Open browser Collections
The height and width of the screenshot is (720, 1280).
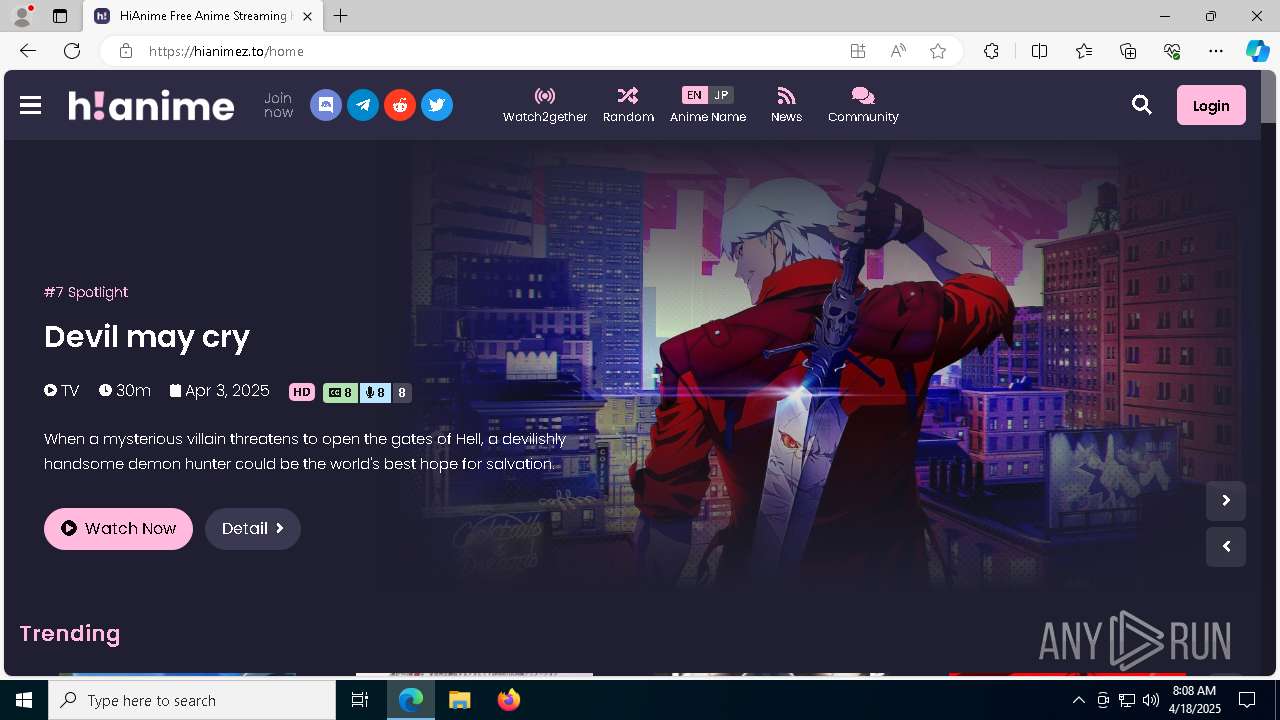1128,51
